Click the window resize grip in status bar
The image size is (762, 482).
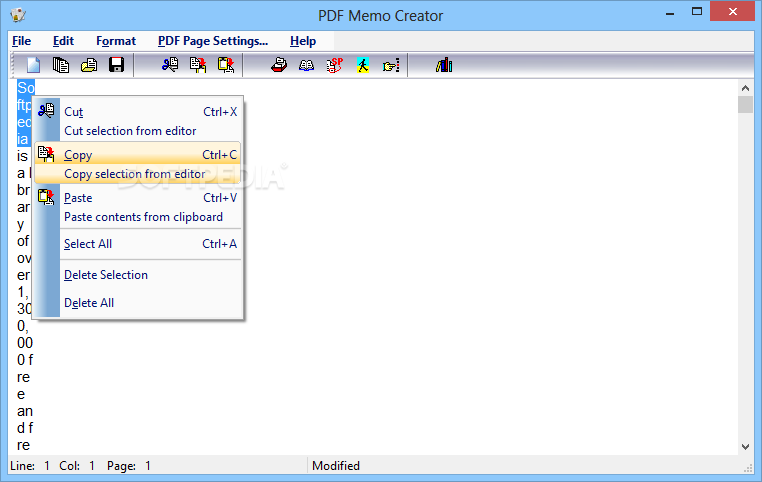(x=748, y=468)
